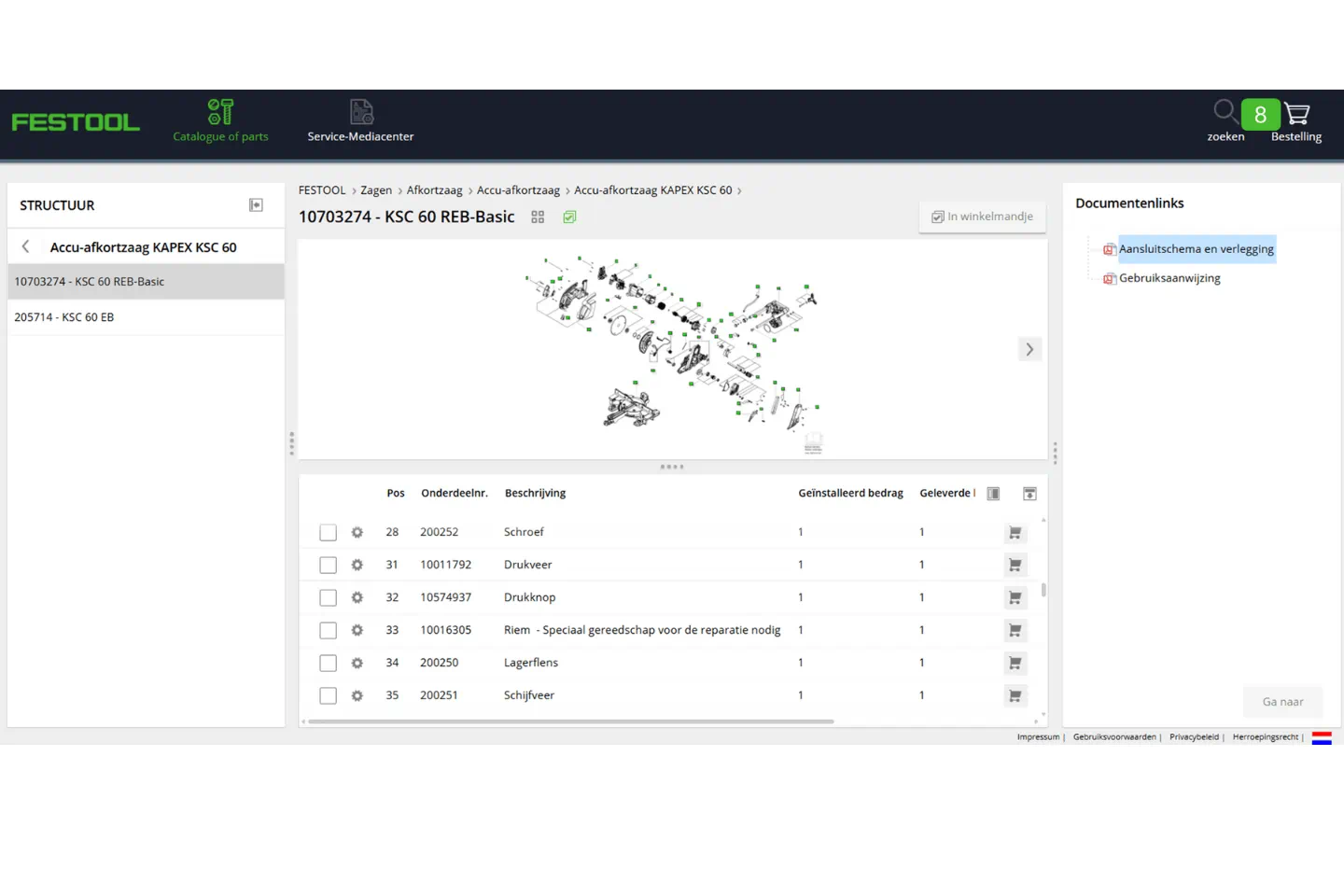This screenshot has height=896, width=1344.
Task: Open the Service-Mediacenter section
Action: click(360, 121)
